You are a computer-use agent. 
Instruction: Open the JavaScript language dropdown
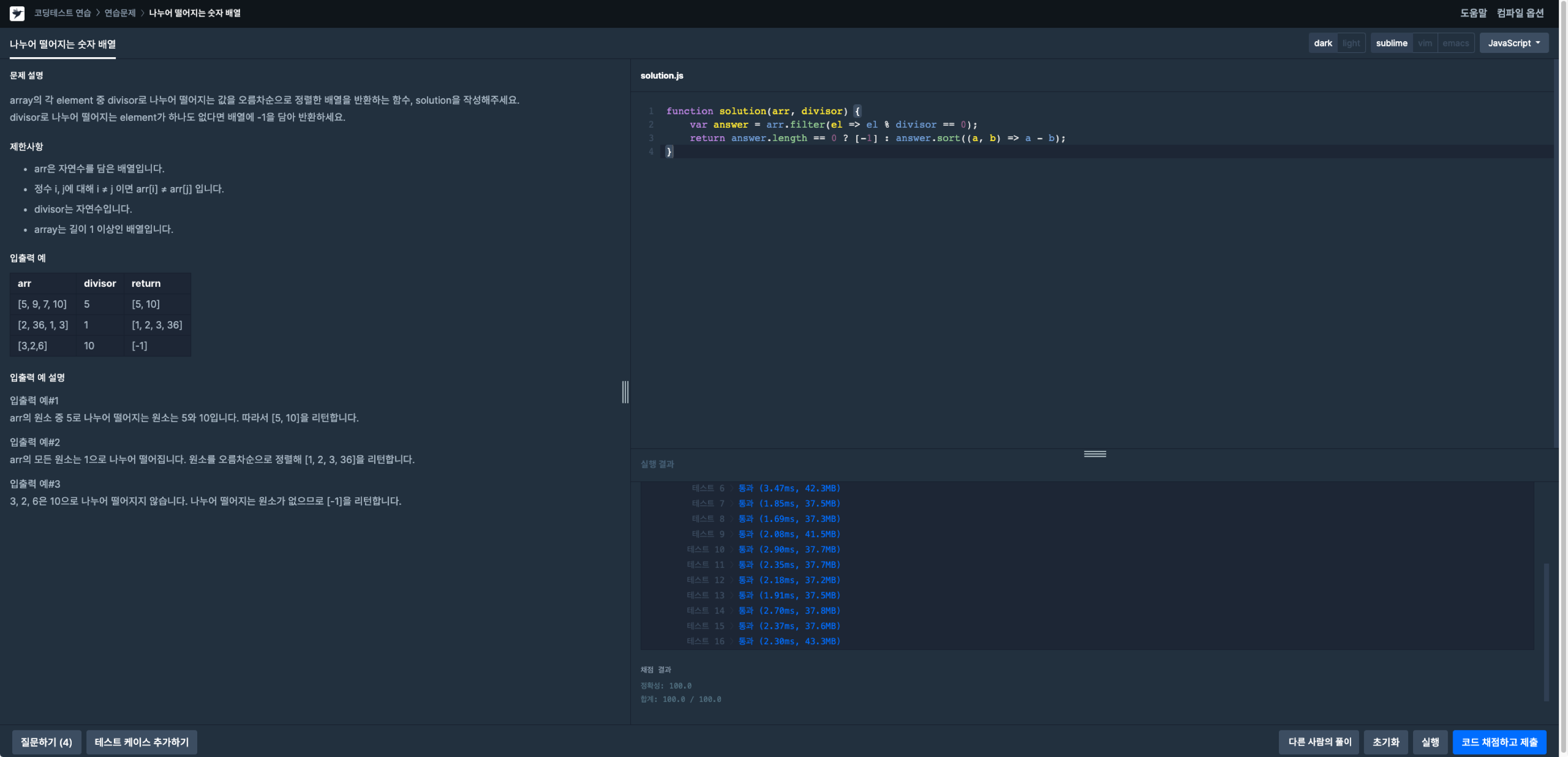(1514, 43)
